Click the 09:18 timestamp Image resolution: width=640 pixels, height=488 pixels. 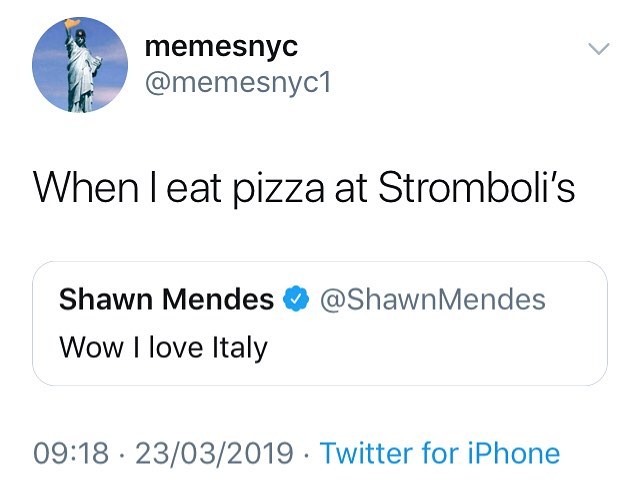(71, 452)
